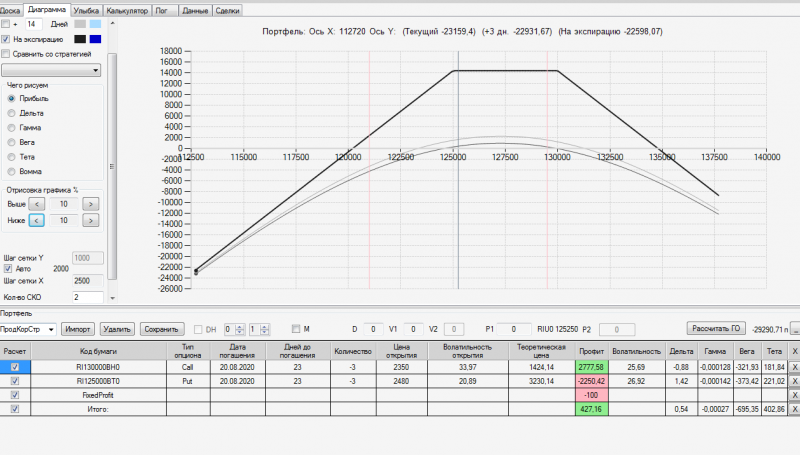
Task: Decrease the "Ниже" chart cutoff percentage
Action: point(37,220)
